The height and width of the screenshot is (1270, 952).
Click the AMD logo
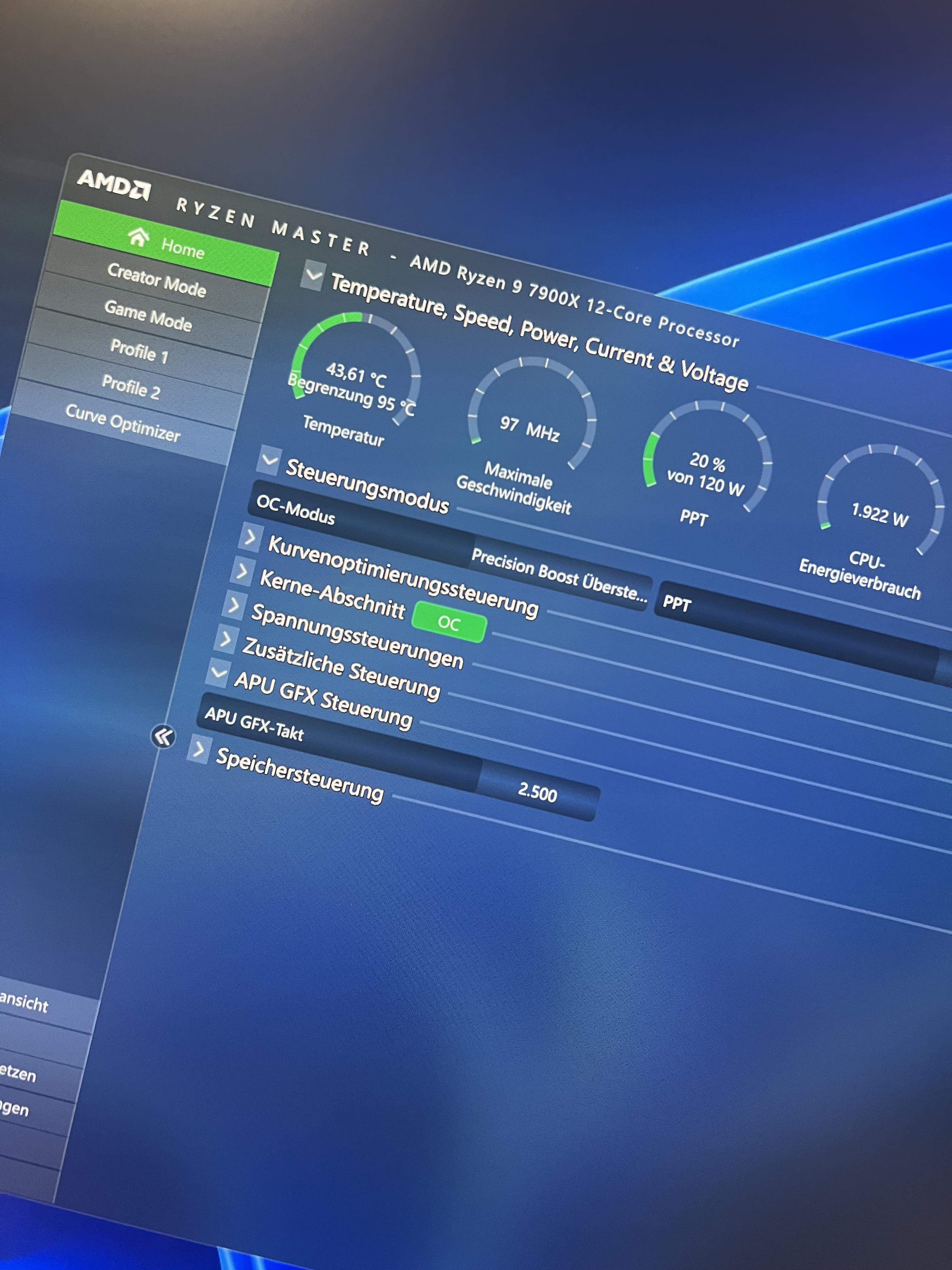[114, 184]
